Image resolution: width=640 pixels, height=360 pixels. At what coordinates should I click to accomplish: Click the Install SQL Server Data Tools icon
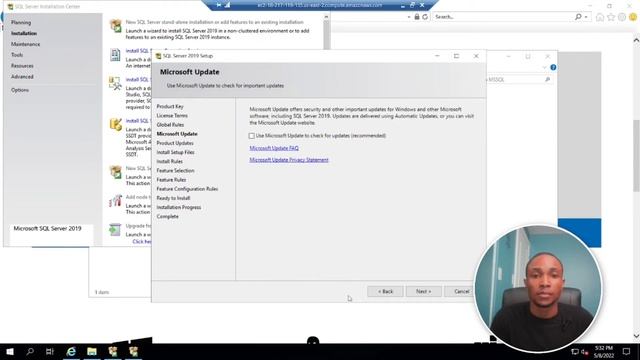(x=116, y=124)
